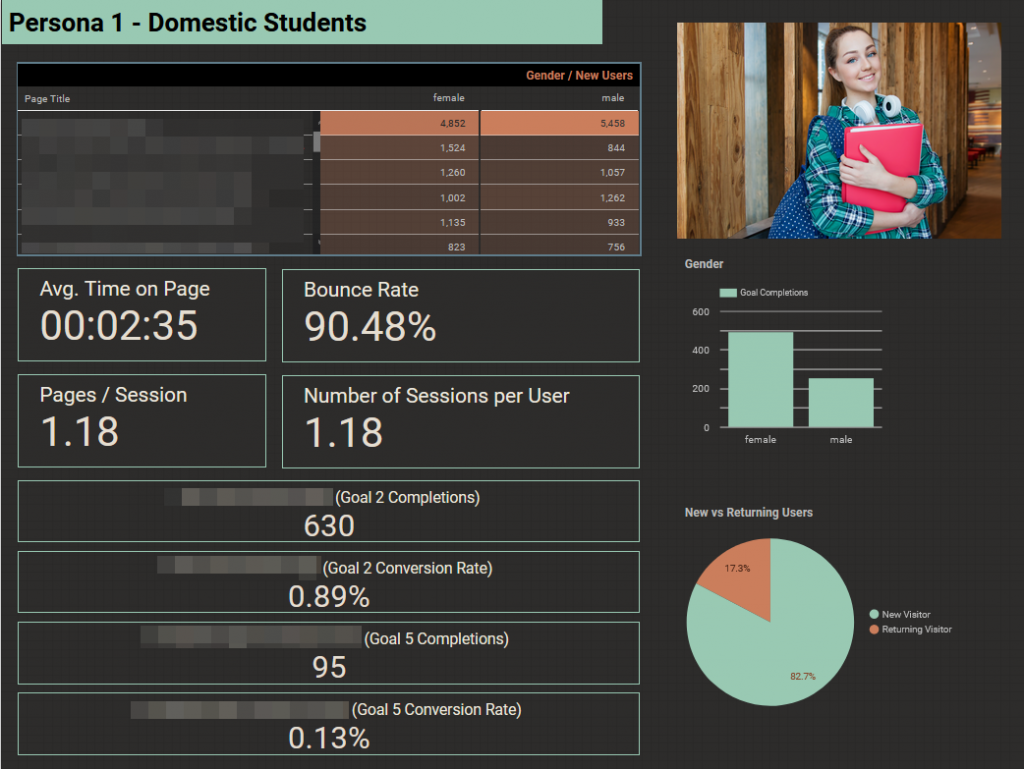This screenshot has width=1024, height=769.
Task: Click the "Page Title" column header
Action: coord(47,99)
